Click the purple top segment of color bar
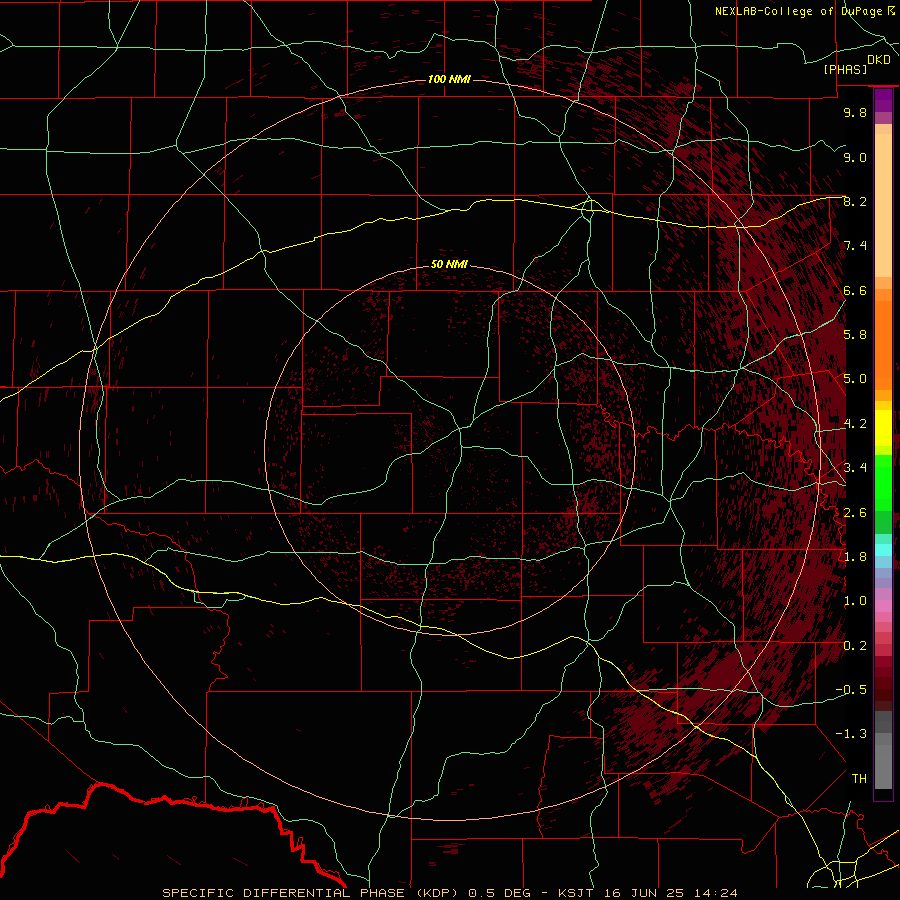The height and width of the screenshot is (900, 900). [x=883, y=100]
